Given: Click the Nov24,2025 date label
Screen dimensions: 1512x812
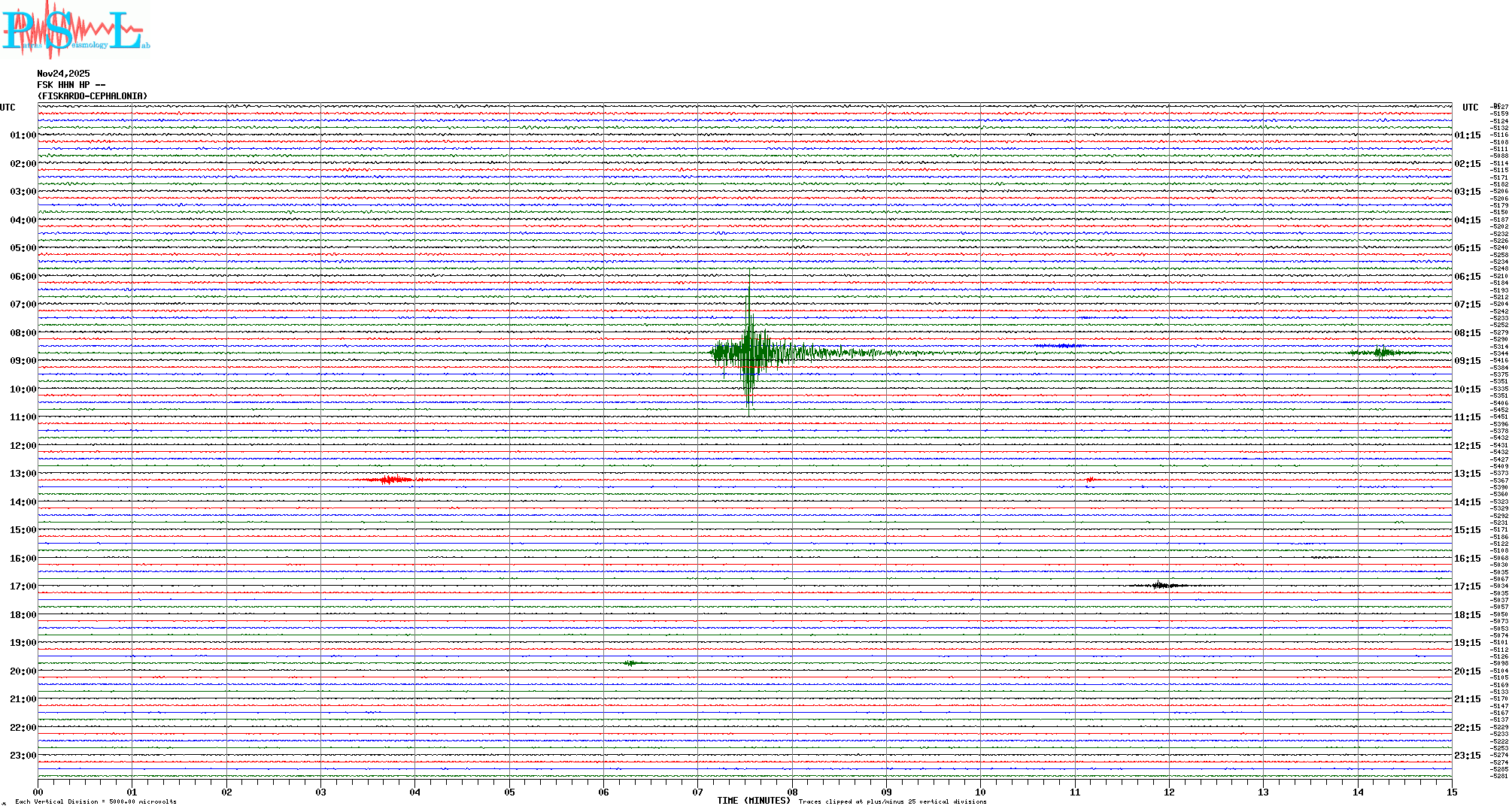Looking at the screenshot, I should click(63, 74).
